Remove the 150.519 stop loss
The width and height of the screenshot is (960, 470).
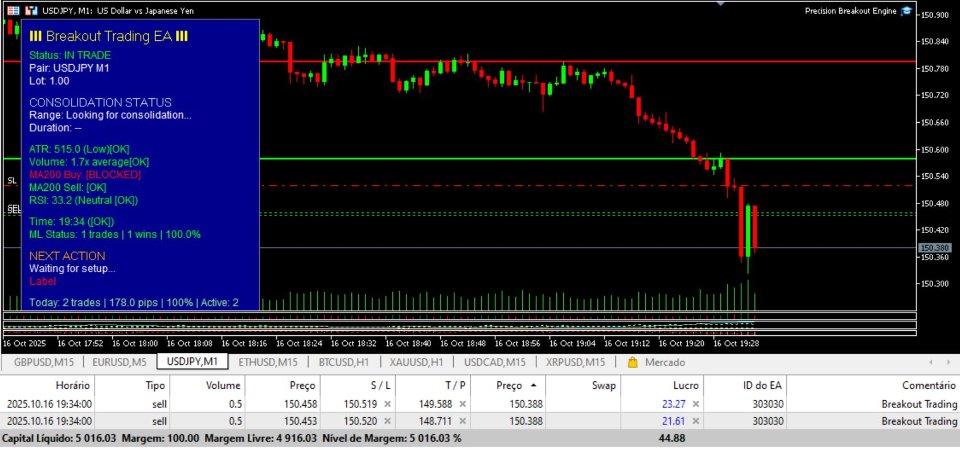(x=387, y=404)
